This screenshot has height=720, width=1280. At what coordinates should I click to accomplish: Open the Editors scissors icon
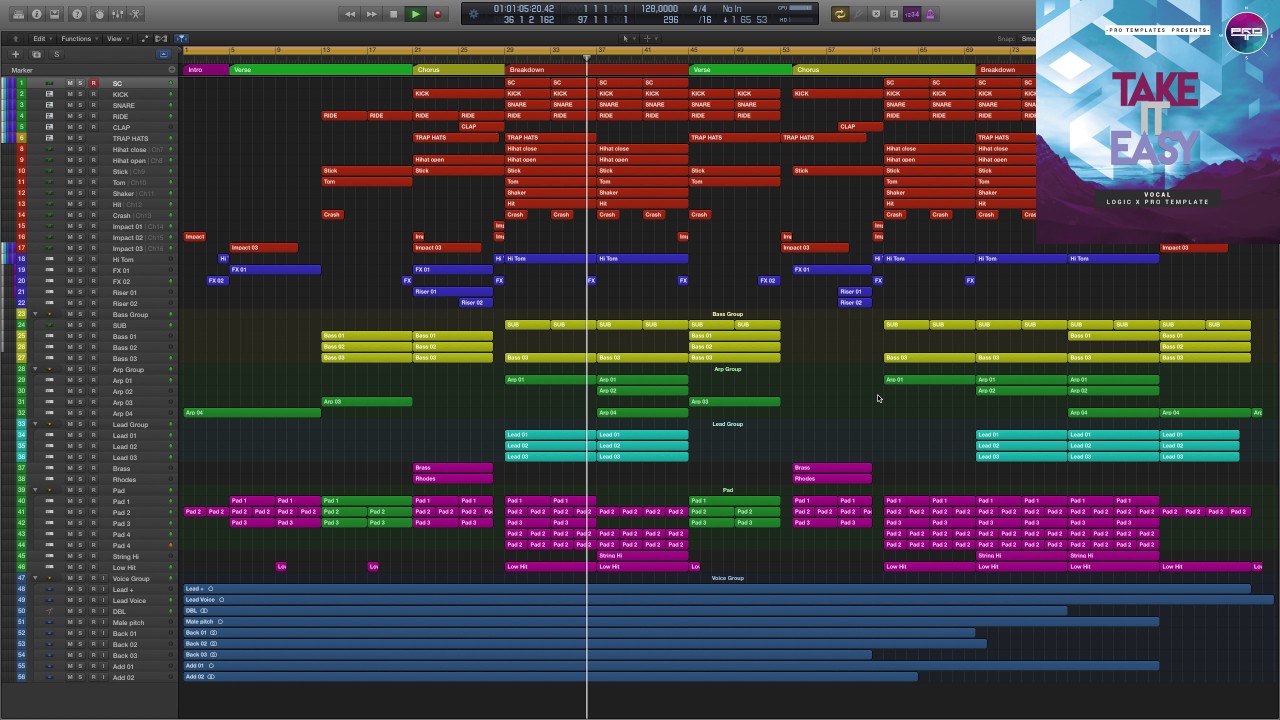tap(136, 14)
